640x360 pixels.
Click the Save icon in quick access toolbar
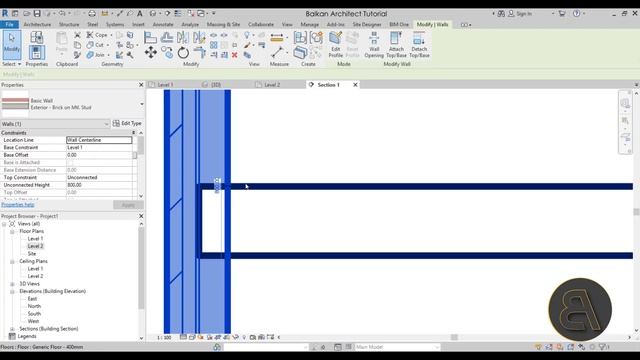click(37, 13)
